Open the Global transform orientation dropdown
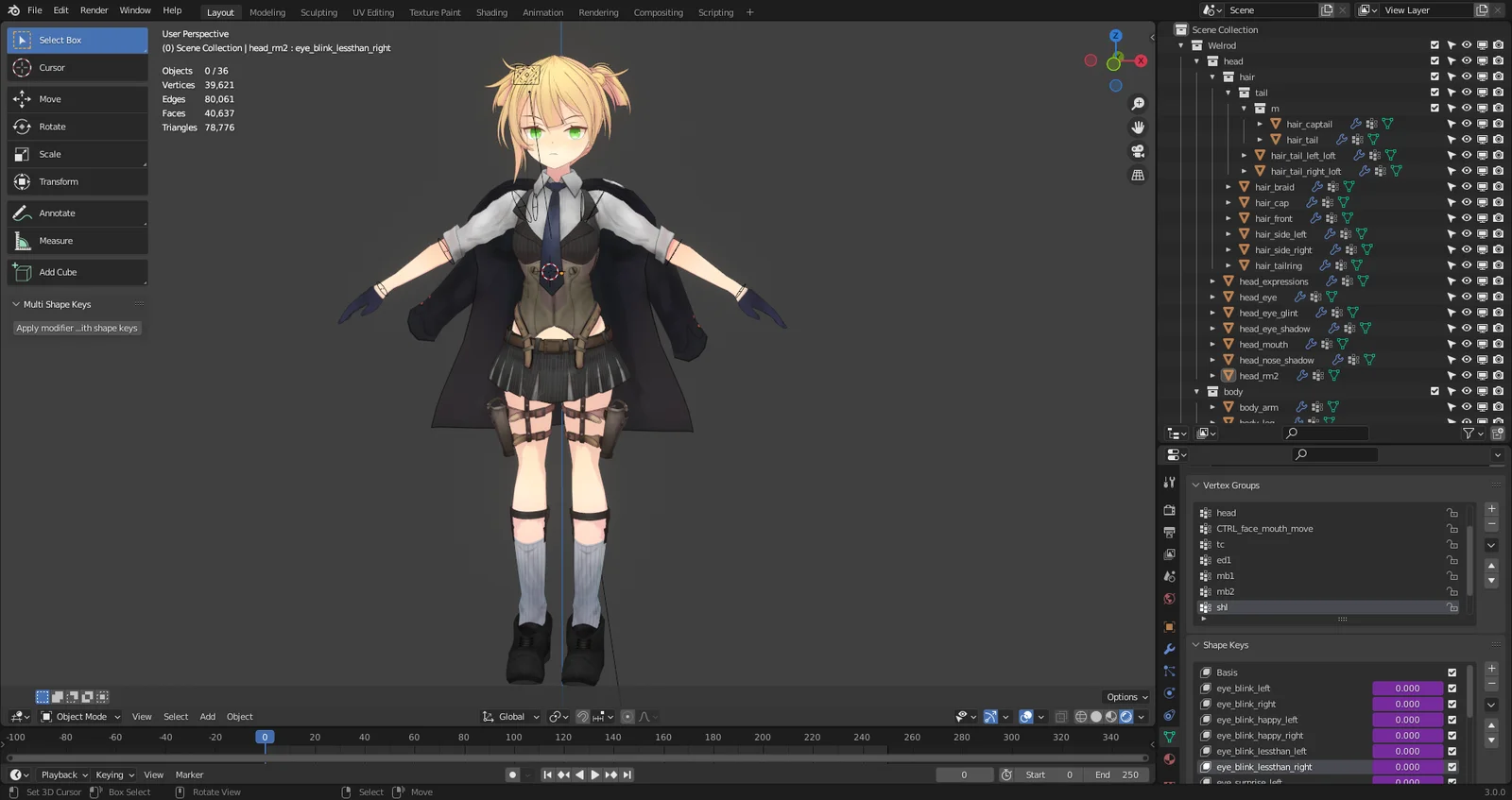This screenshot has height=800, width=1512. tap(511, 717)
